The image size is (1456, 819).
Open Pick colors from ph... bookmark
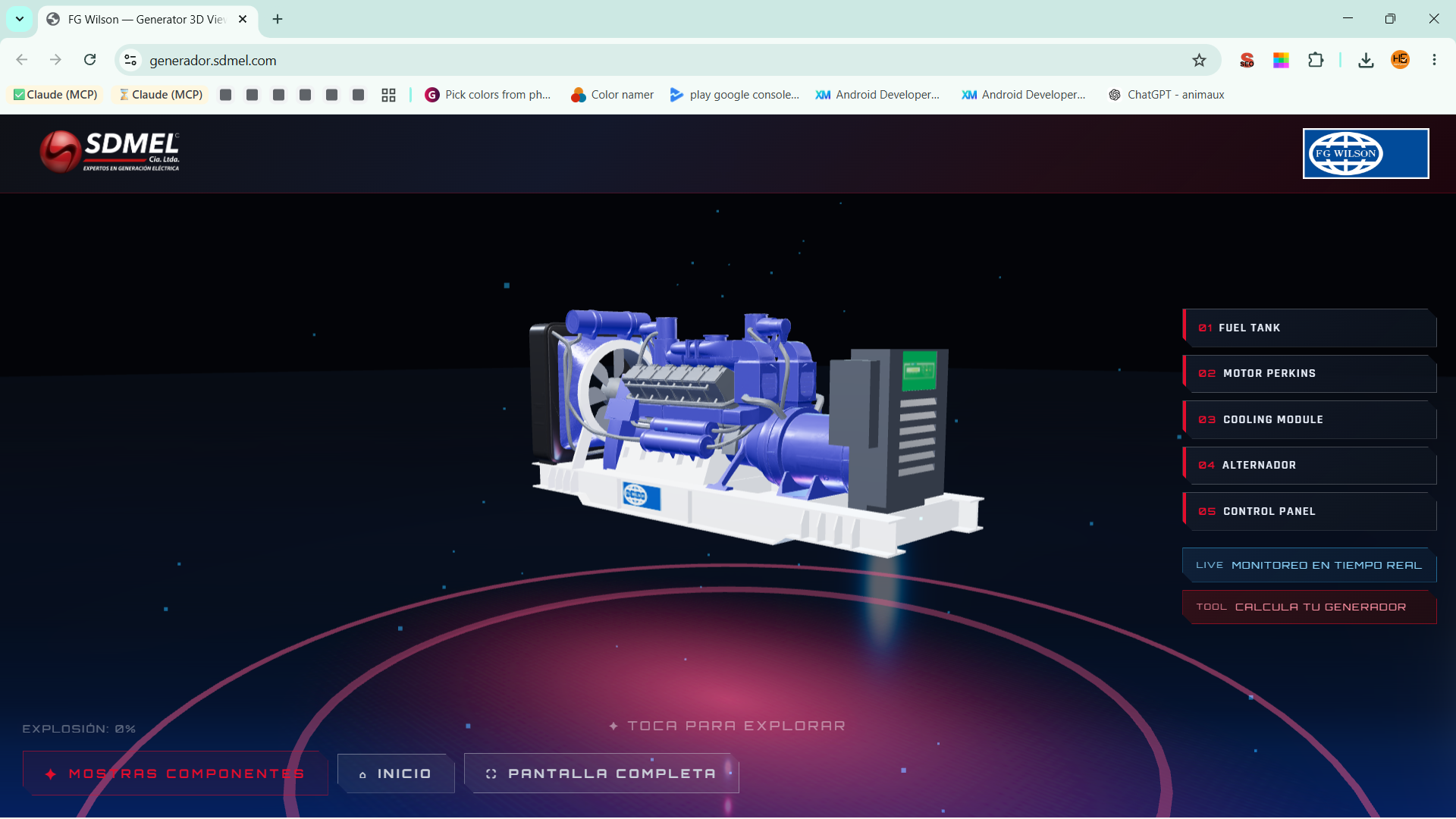(488, 95)
